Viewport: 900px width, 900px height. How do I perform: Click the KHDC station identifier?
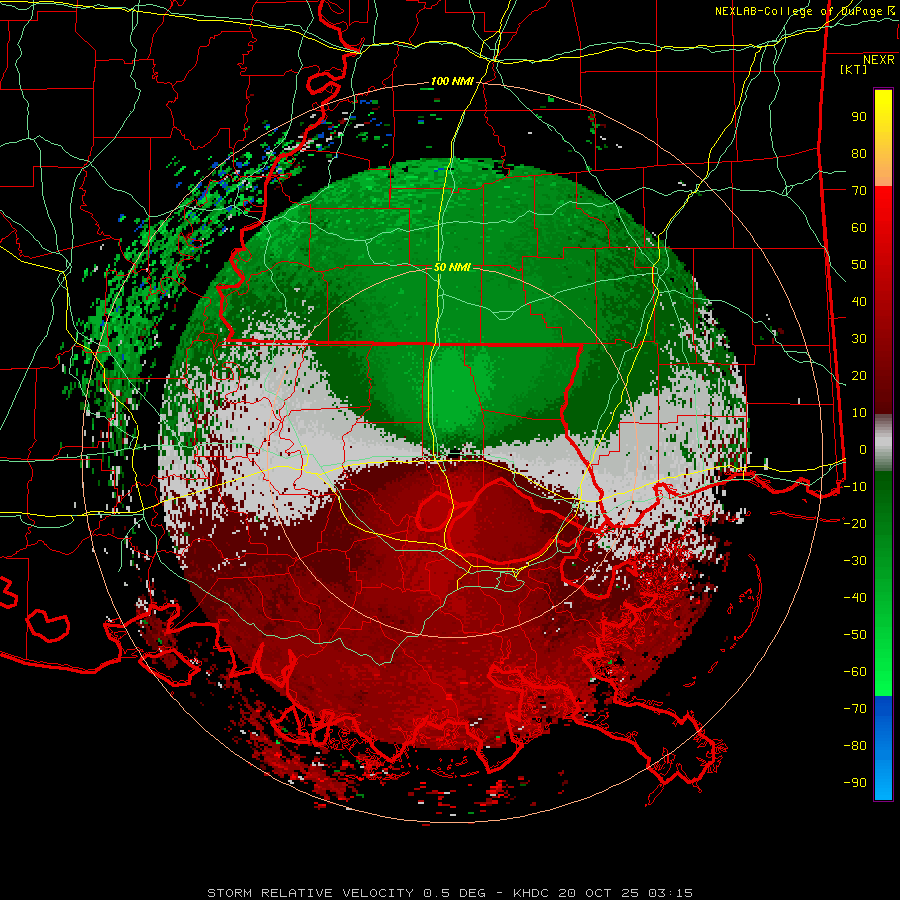[532, 893]
